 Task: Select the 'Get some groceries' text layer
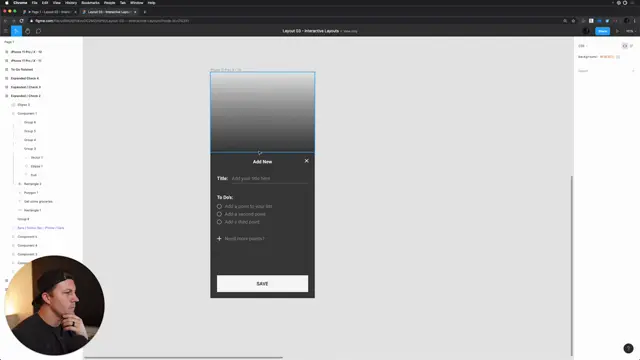point(38,202)
